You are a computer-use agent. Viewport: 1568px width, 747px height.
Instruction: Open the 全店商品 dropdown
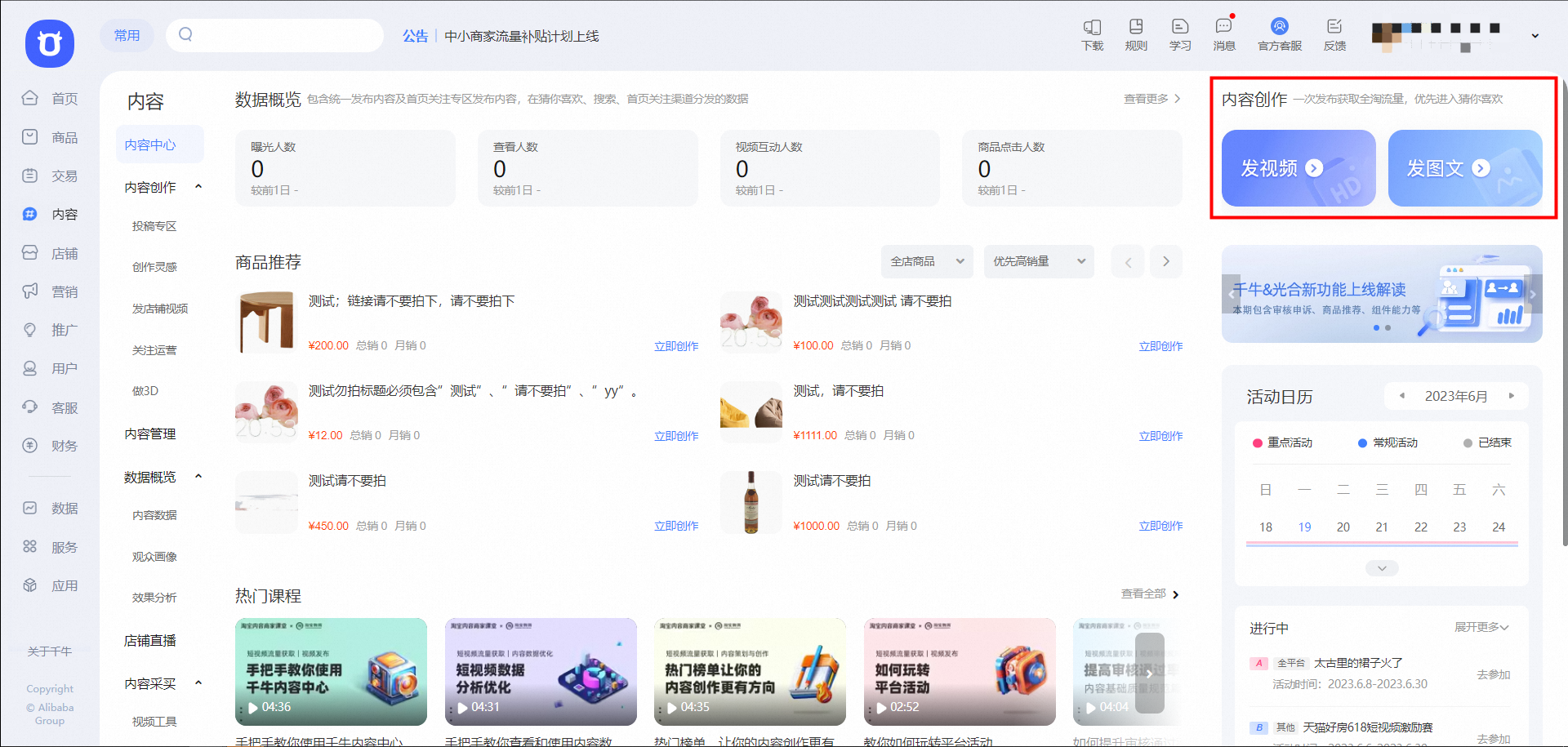[x=927, y=262]
